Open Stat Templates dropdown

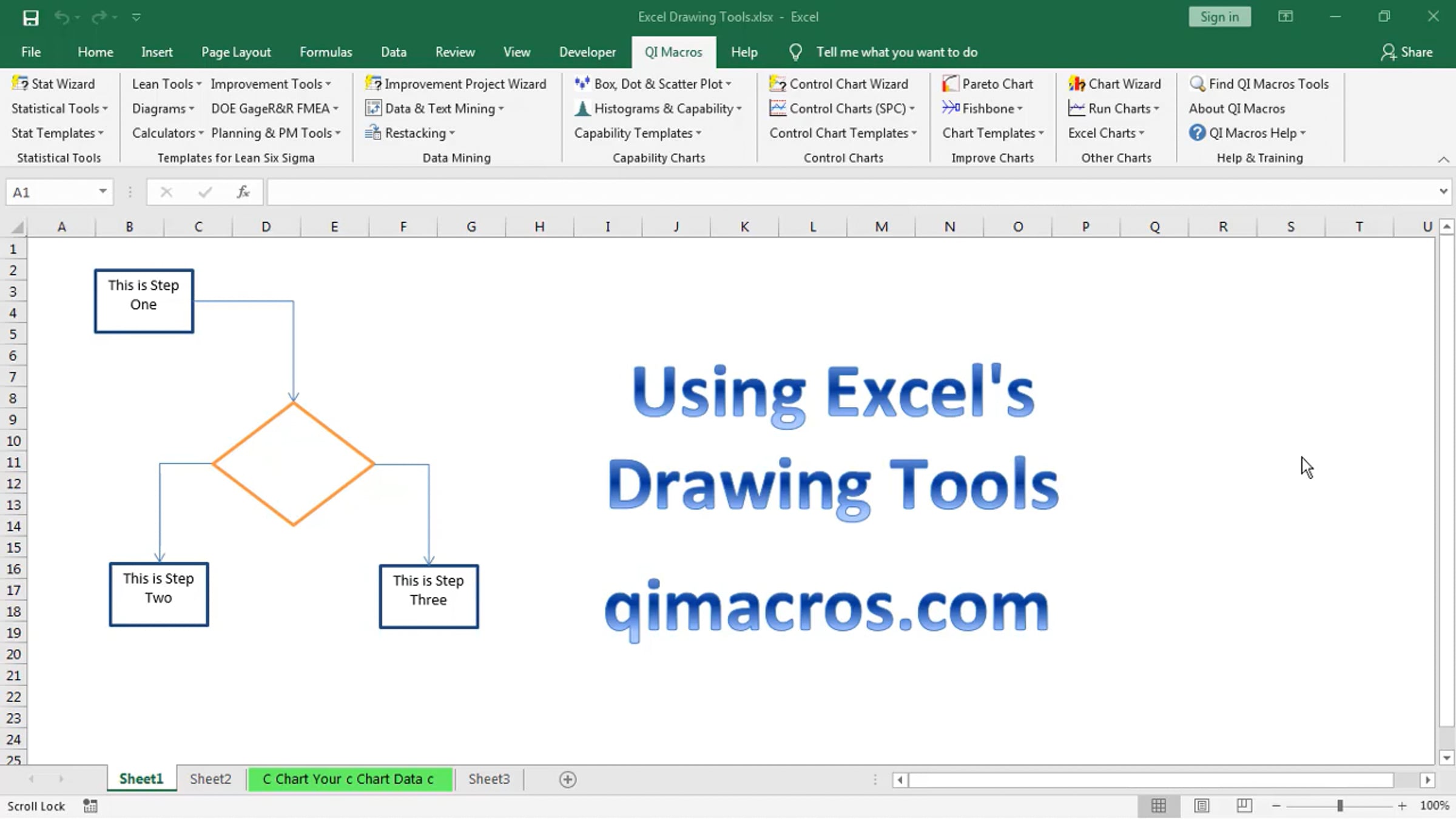(x=58, y=133)
